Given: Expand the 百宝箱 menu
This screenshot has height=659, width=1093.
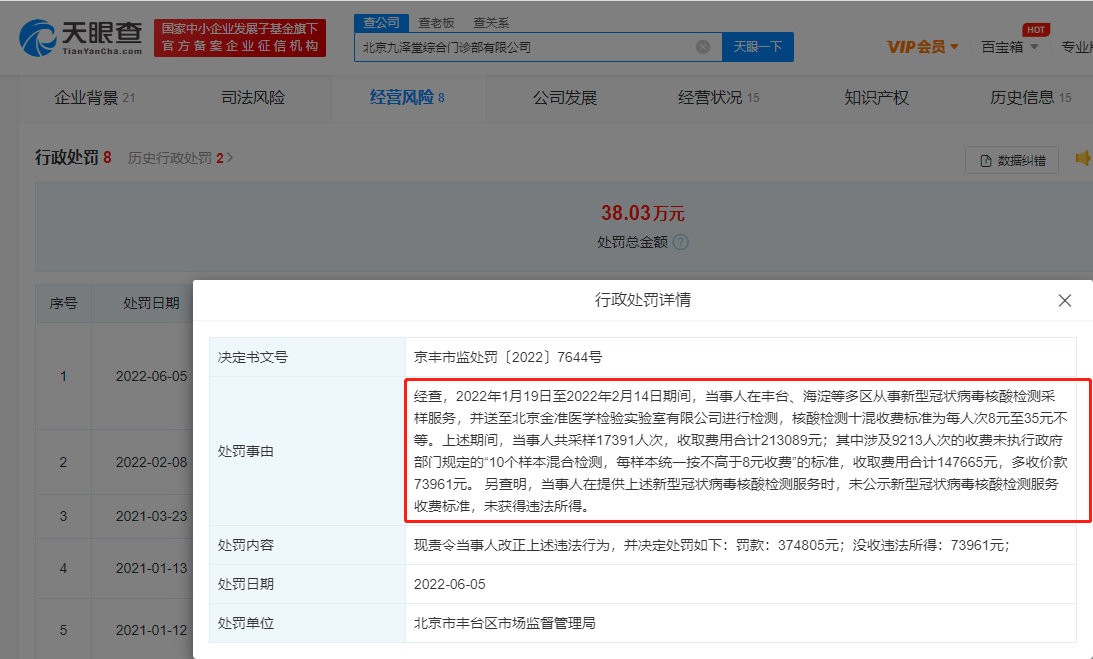Looking at the screenshot, I should [1009, 47].
